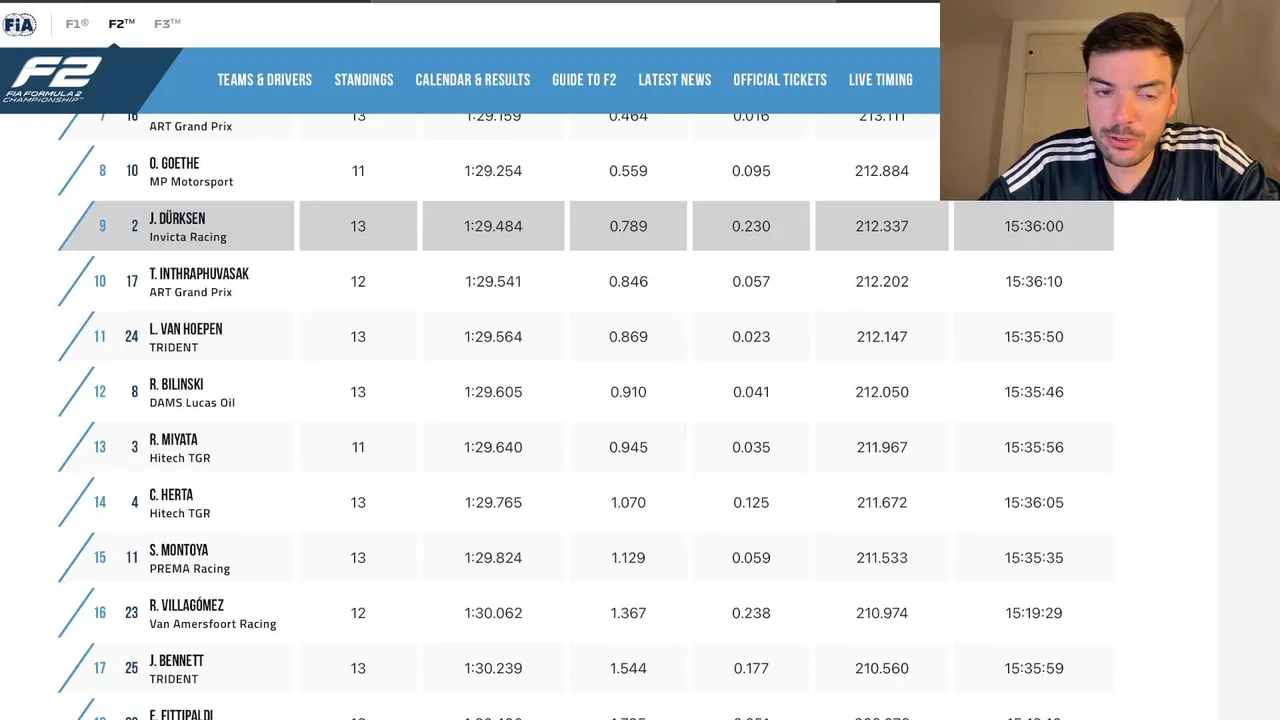Click lap time 1:29.640
This screenshot has width=1280, height=720.
click(x=493, y=447)
